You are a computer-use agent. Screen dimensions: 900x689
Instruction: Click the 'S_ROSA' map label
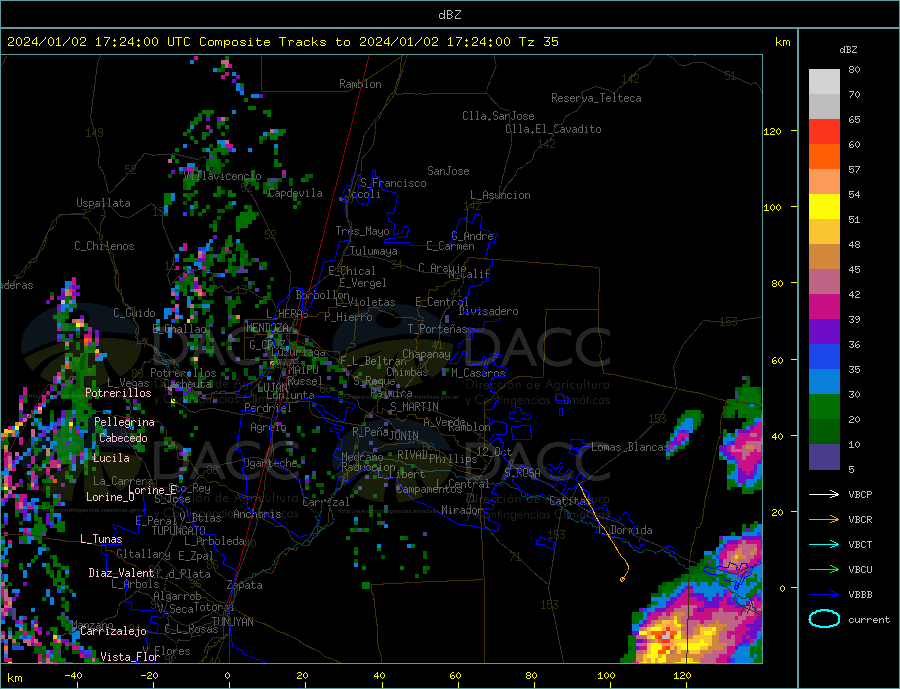[x=522, y=473]
